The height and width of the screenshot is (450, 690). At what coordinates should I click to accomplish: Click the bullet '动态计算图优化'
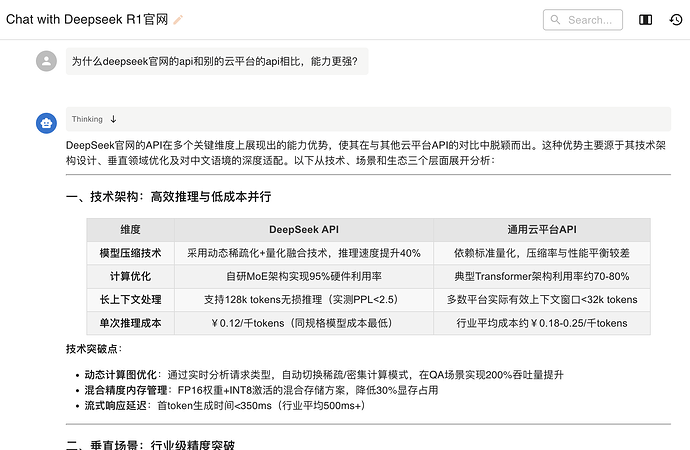point(121,375)
